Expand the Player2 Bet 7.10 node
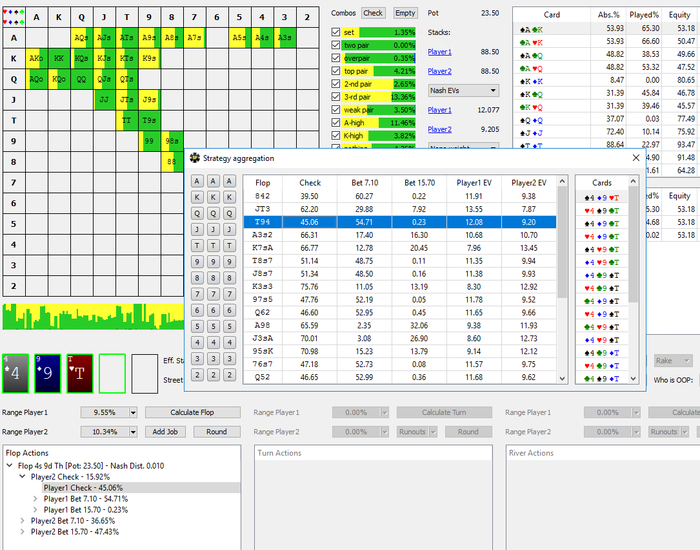This screenshot has height=550, width=700. pyautogui.click(x=22, y=521)
